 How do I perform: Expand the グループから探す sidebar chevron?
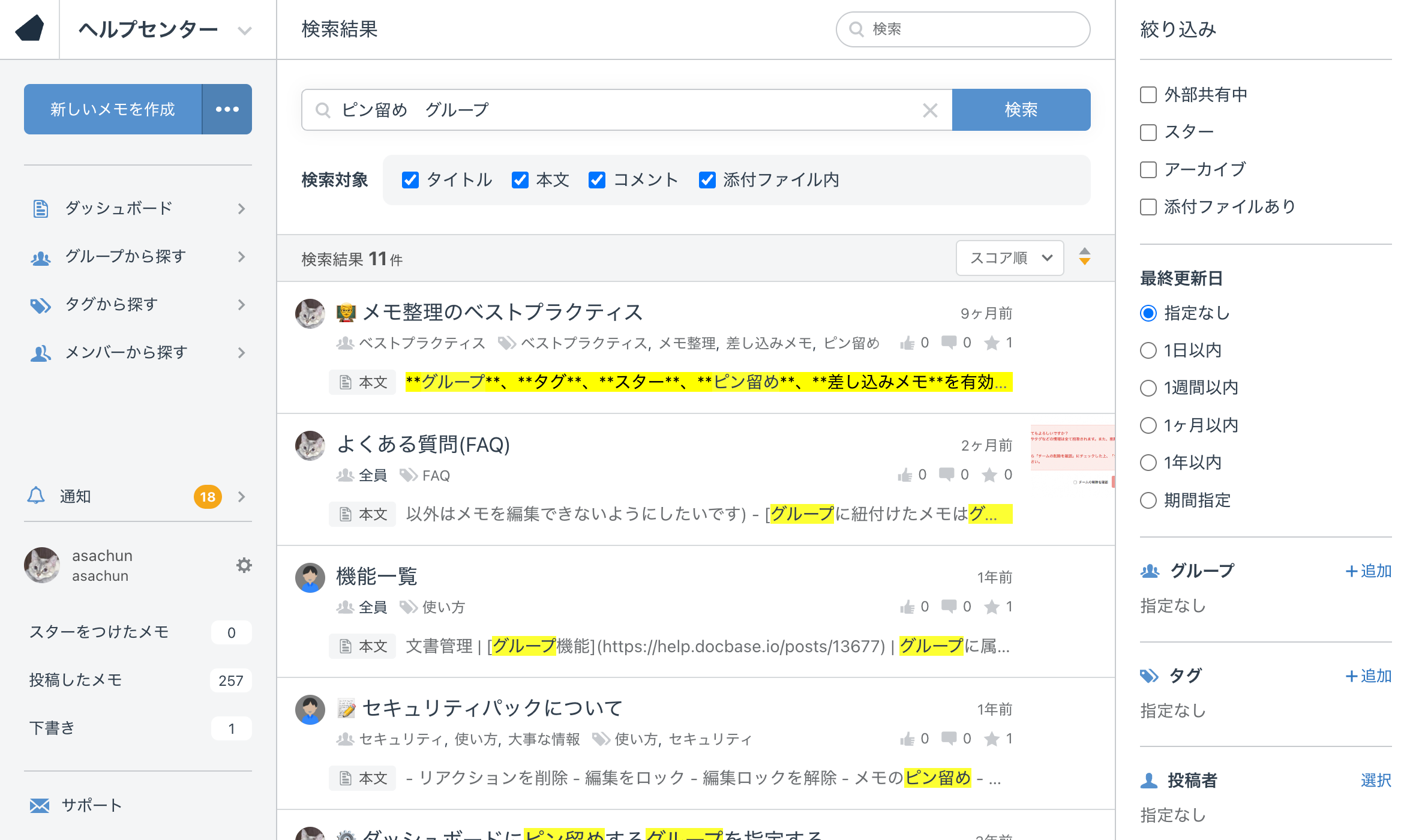coord(242,256)
